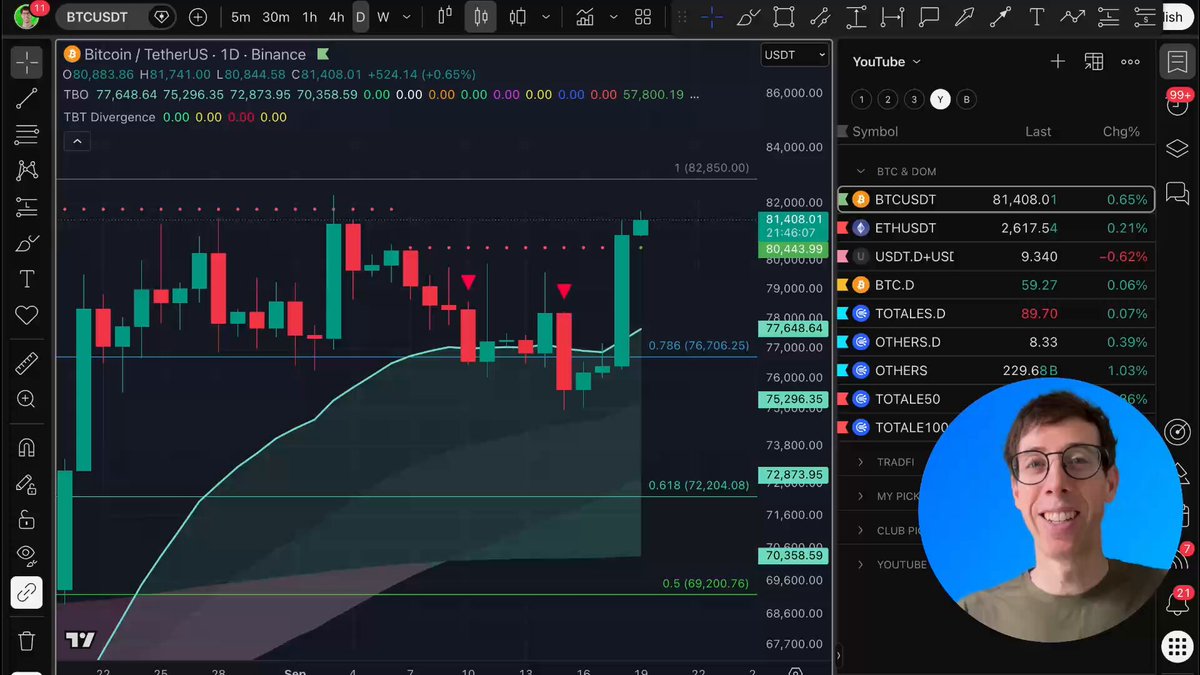Select the text tool in left sidebar
1200x675 pixels.
[27, 279]
